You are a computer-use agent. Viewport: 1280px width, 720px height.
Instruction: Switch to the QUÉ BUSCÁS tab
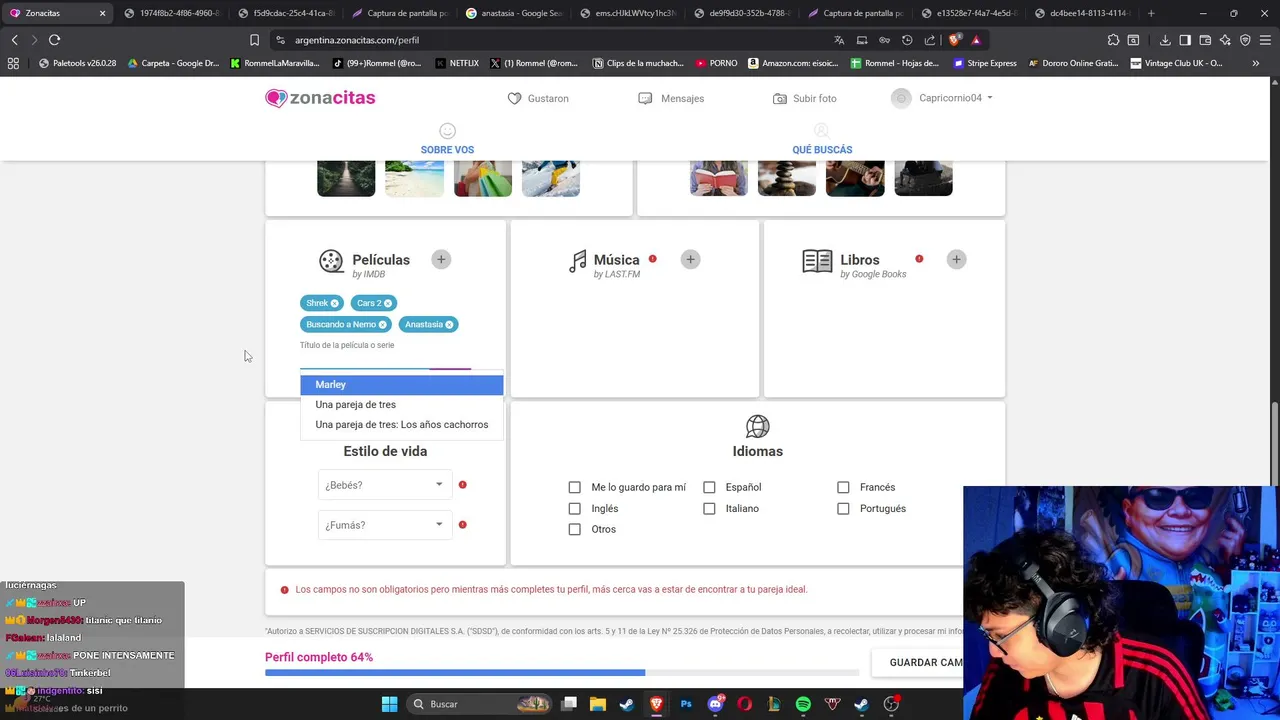click(822, 139)
